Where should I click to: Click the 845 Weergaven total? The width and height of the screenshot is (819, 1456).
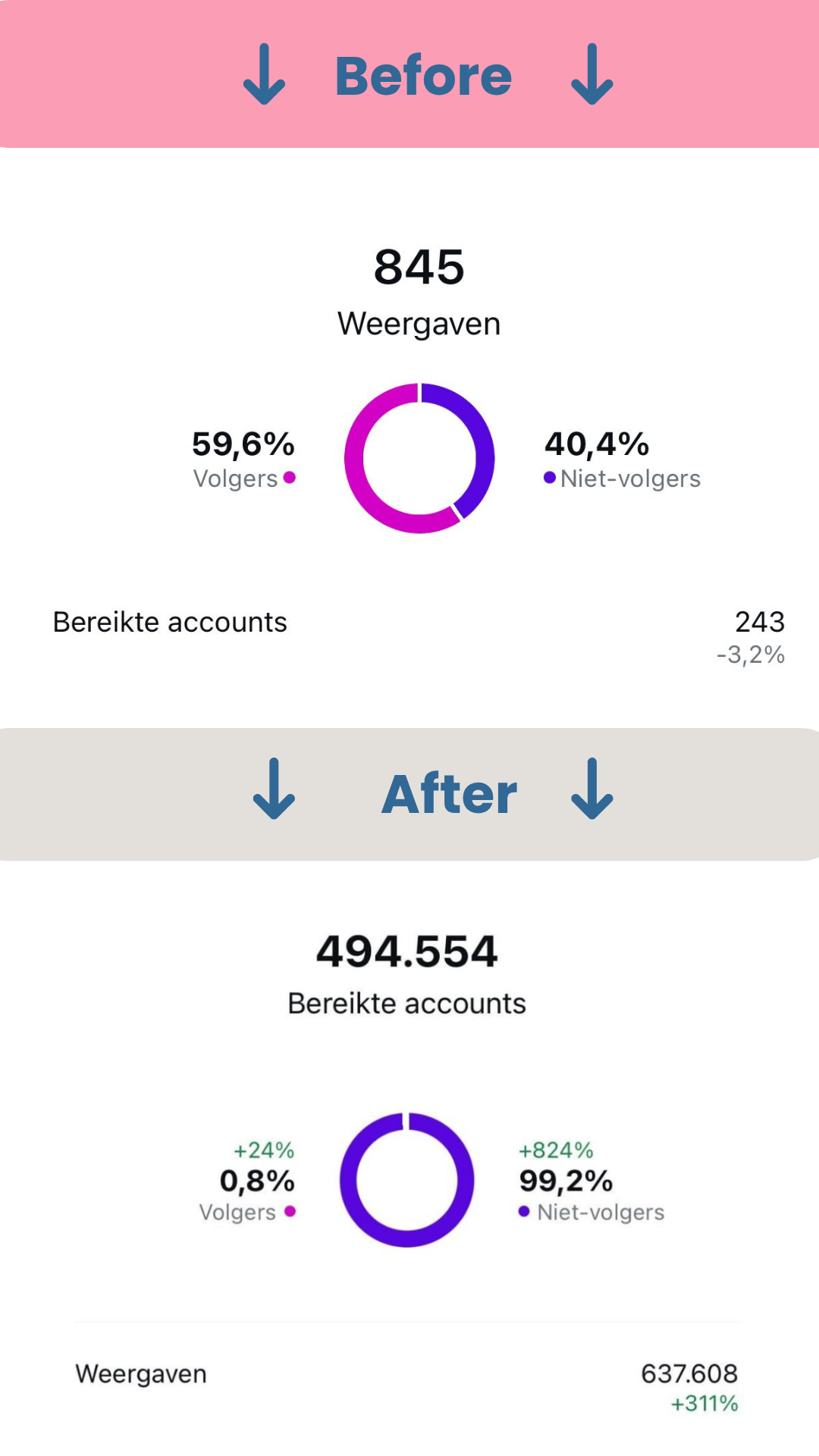click(x=419, y=267)
